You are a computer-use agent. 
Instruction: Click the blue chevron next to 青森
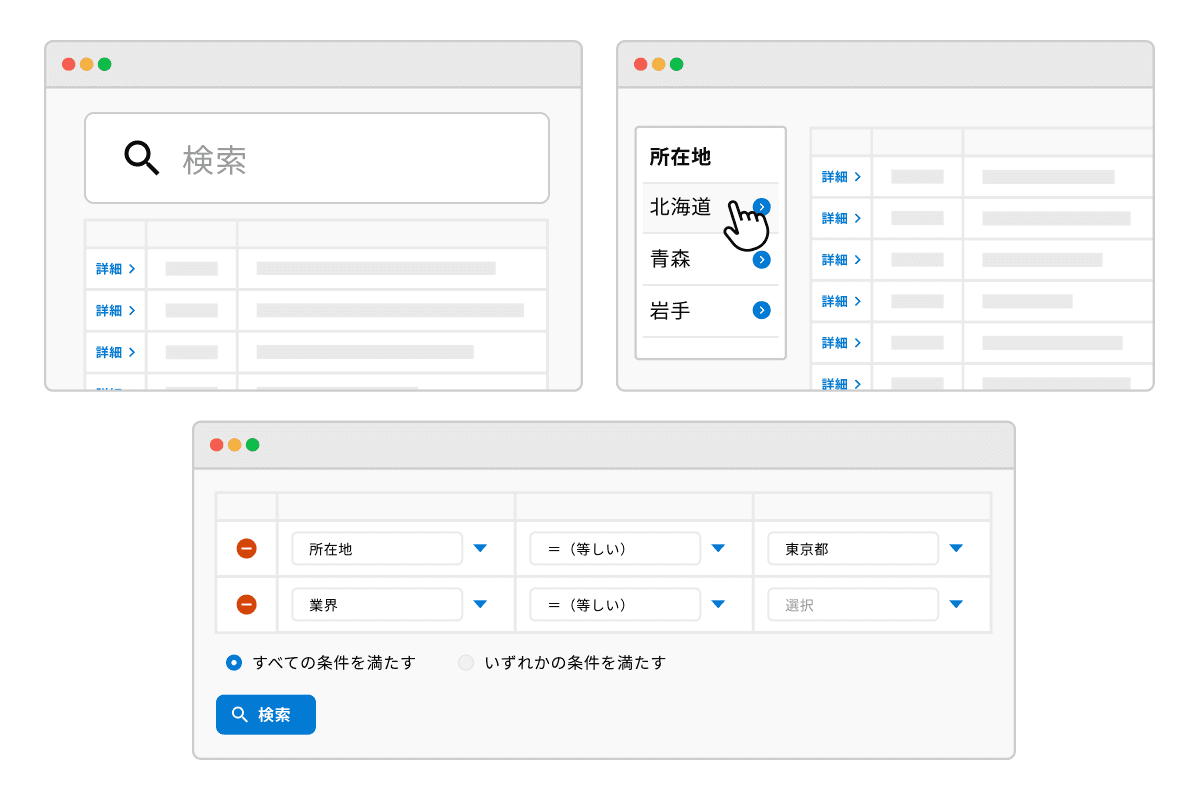762,258
